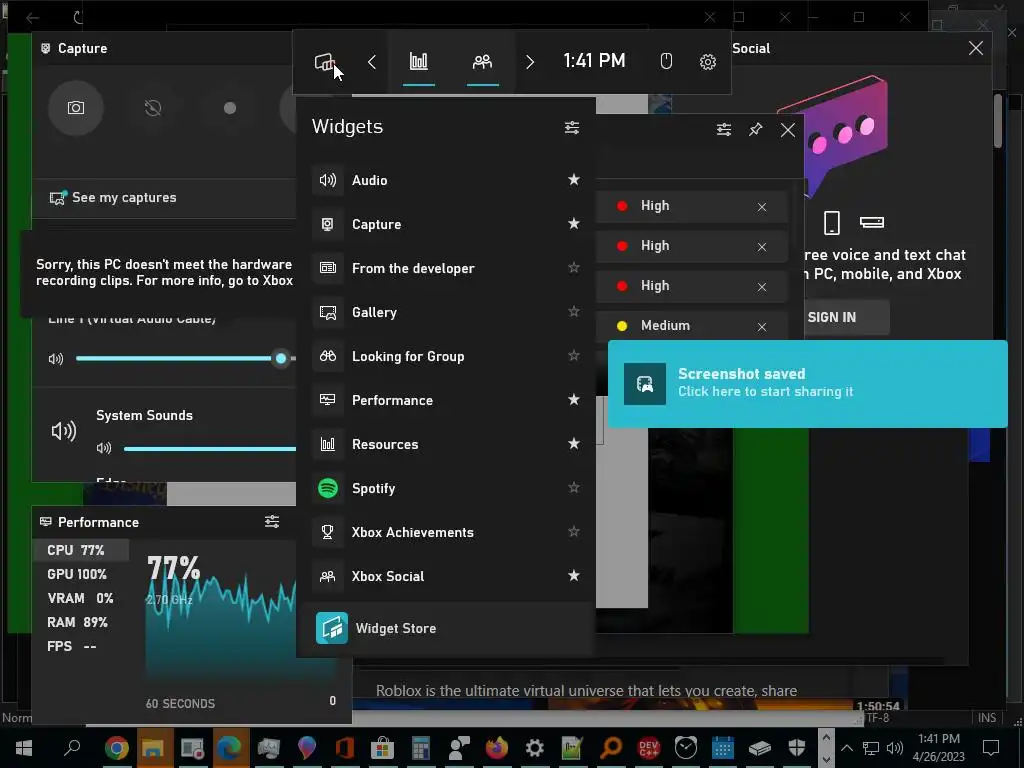
Task: Close the Medium impact process
Action: 761,327
